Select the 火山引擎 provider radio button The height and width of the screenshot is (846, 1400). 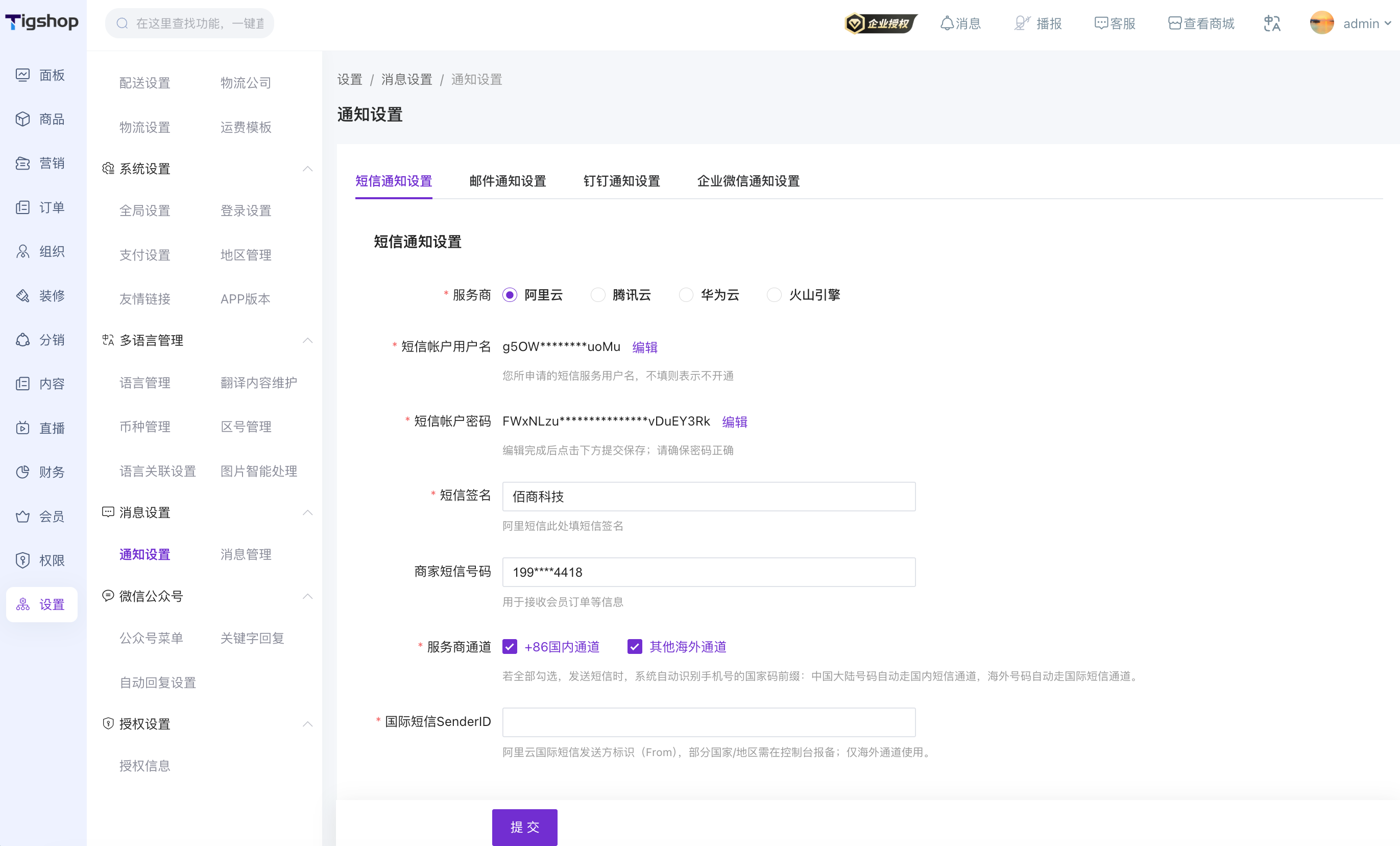pyautogui.click(x=774, y=295)
